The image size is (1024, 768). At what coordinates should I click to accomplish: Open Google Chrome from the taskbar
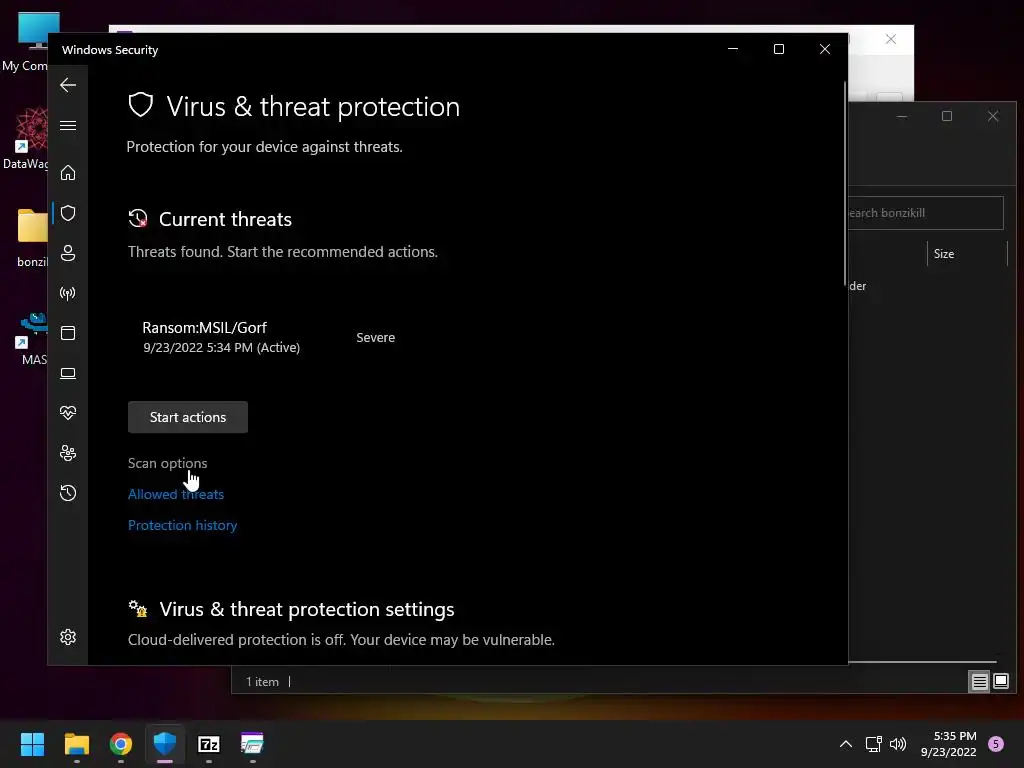point(121,744)
